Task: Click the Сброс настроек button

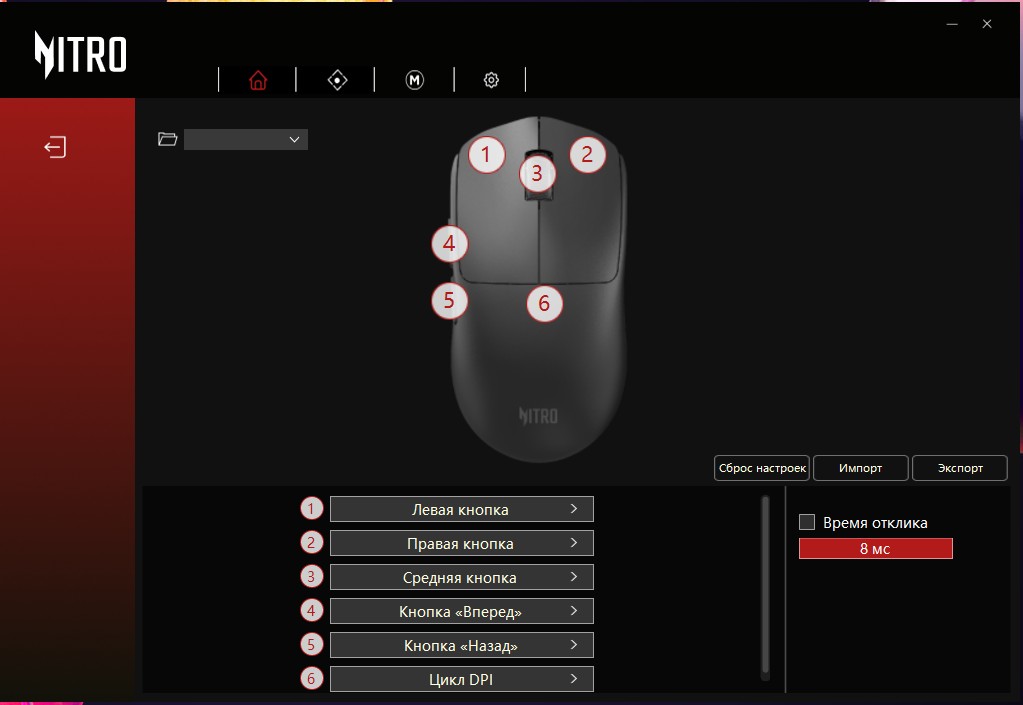Action: [x=762, y=468]
